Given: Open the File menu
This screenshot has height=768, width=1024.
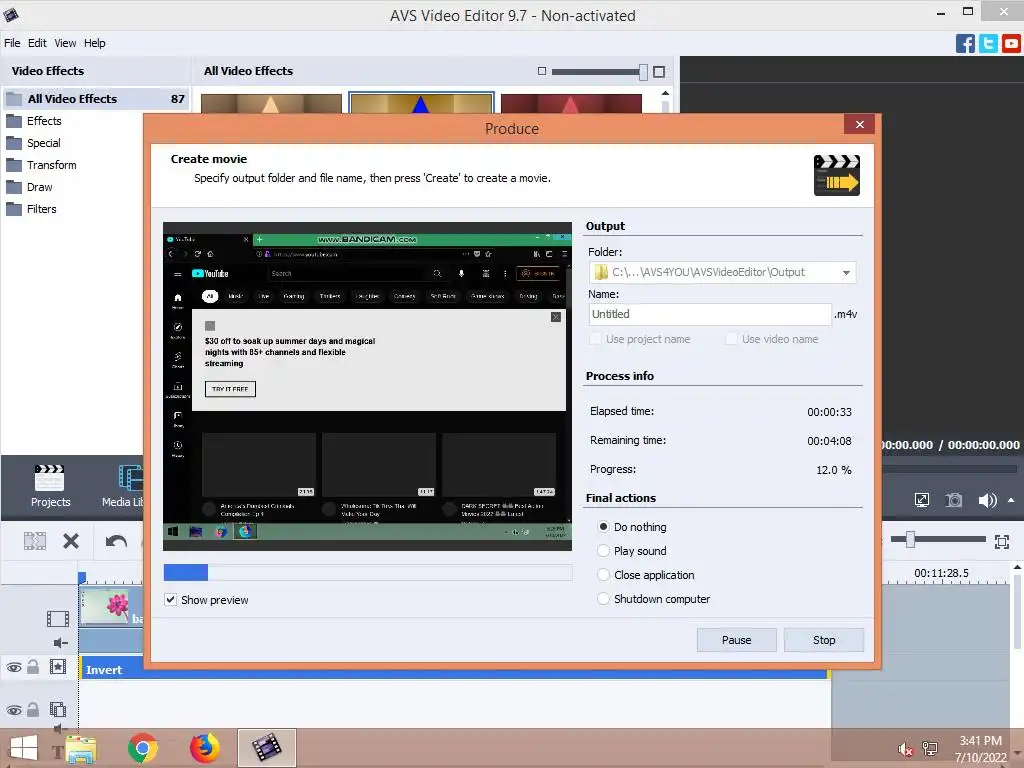Looking at the screenshot, I should click(12, 43).
